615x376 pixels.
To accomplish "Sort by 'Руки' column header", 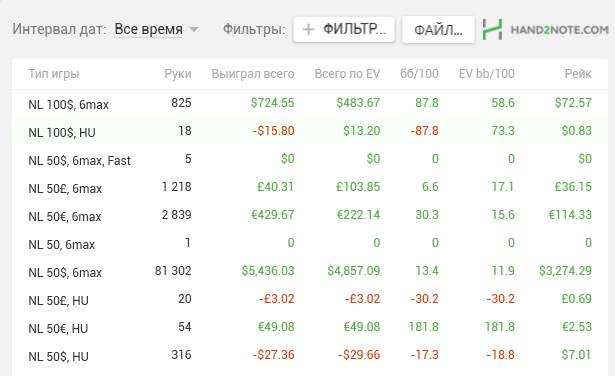I will 178,74.
